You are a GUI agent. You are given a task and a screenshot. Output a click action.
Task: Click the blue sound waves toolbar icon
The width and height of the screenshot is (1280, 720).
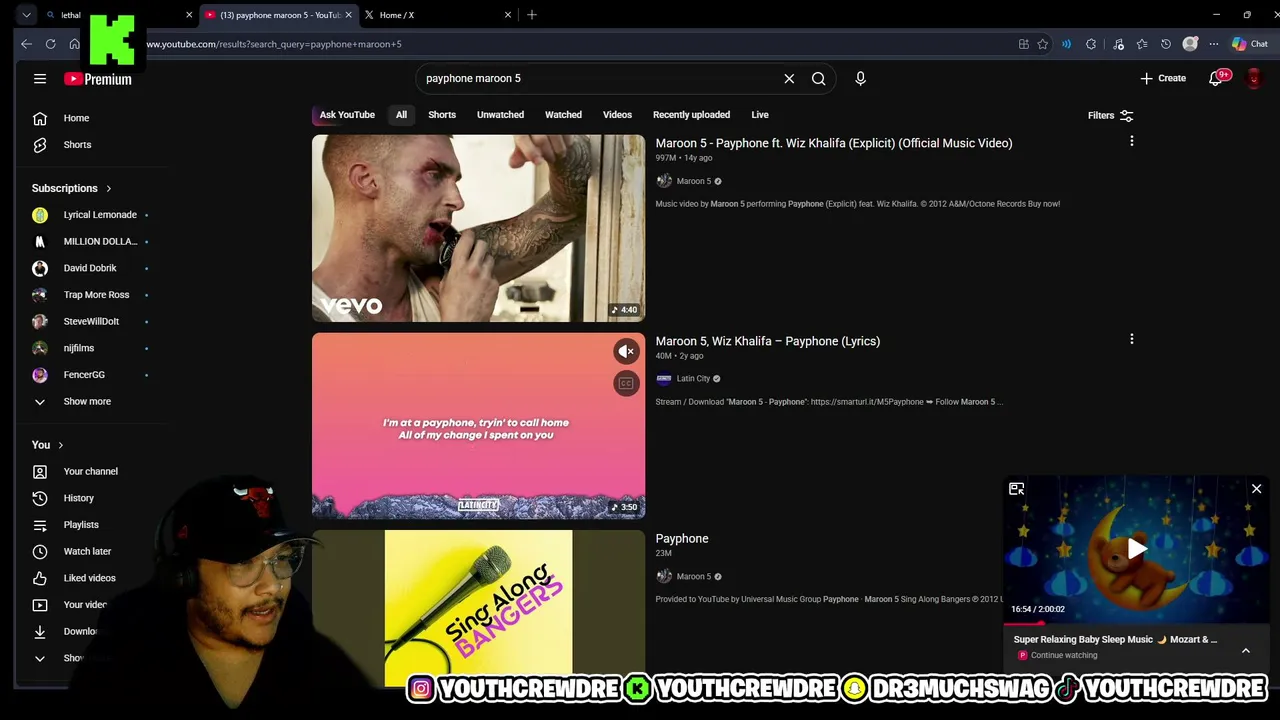coord(1066,44)
